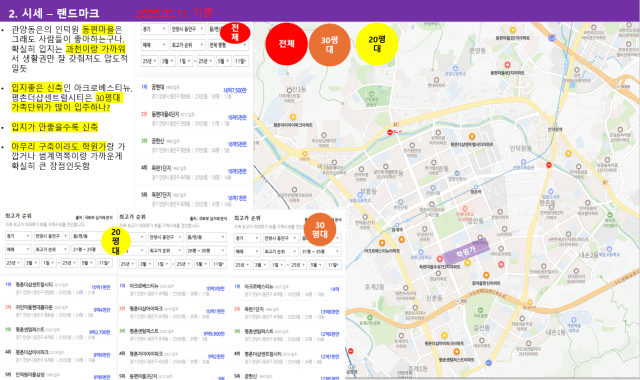Click the red marker above 동편마을4단지아파트
This screenshot has width=640, height=380.
[x=507, y=65]
